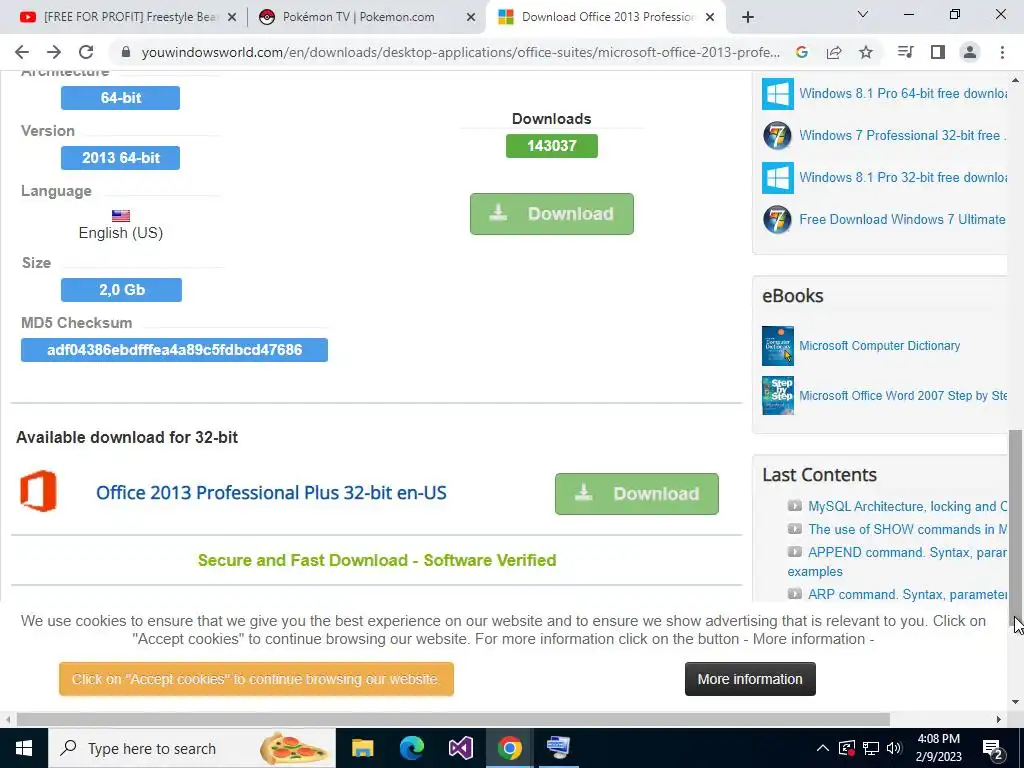
Task: Open ARP command Syntax article link
Action: point(907,595)
